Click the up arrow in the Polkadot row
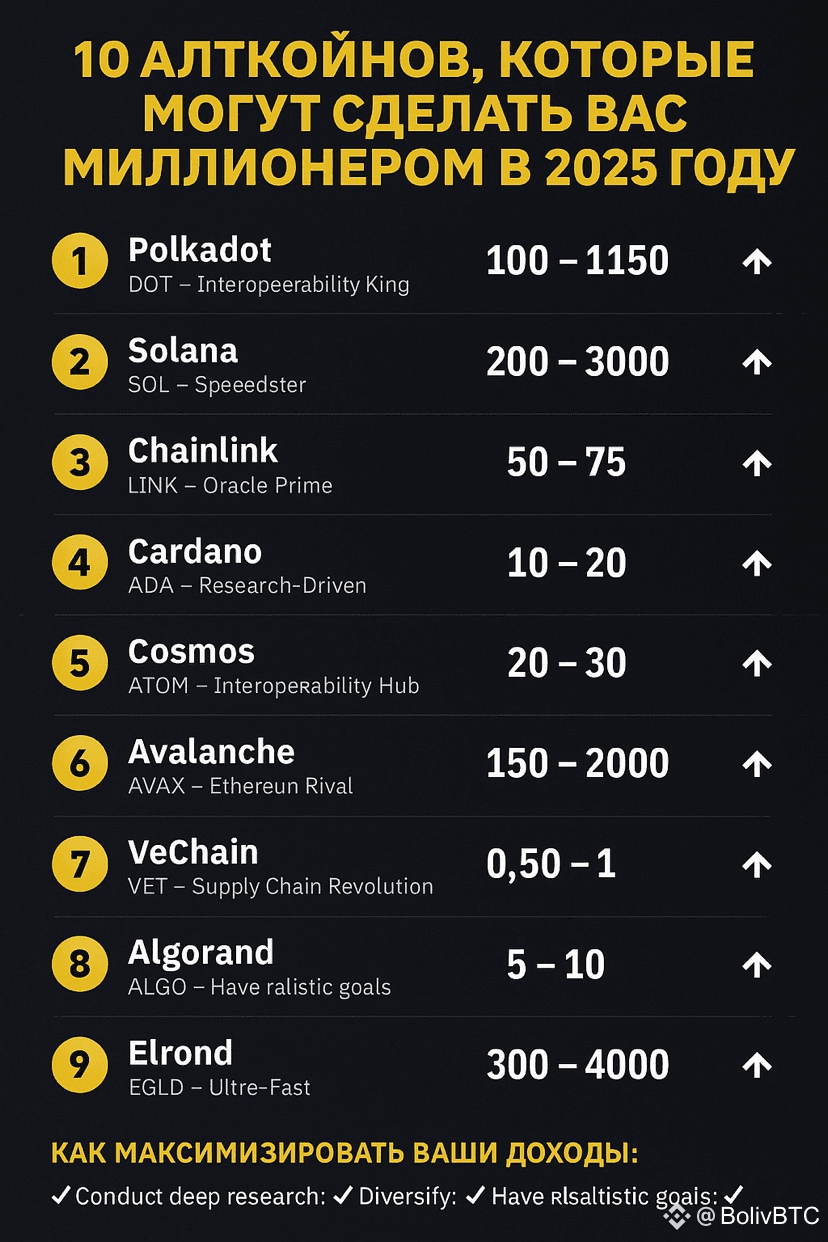Screen dimensions: 828x1242 757,262
